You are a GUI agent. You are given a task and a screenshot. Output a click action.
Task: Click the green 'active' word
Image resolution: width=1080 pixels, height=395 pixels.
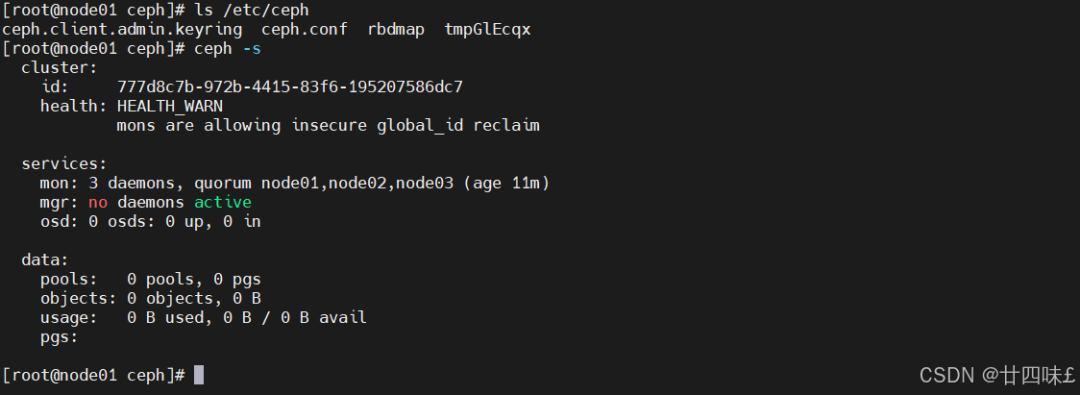click(x=222, y=203)
